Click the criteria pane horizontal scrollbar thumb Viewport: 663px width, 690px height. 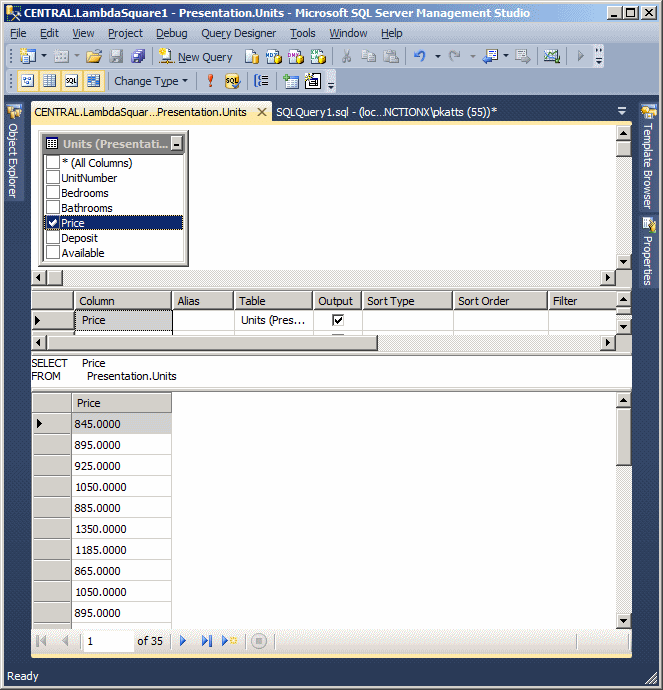pos(212,342)
